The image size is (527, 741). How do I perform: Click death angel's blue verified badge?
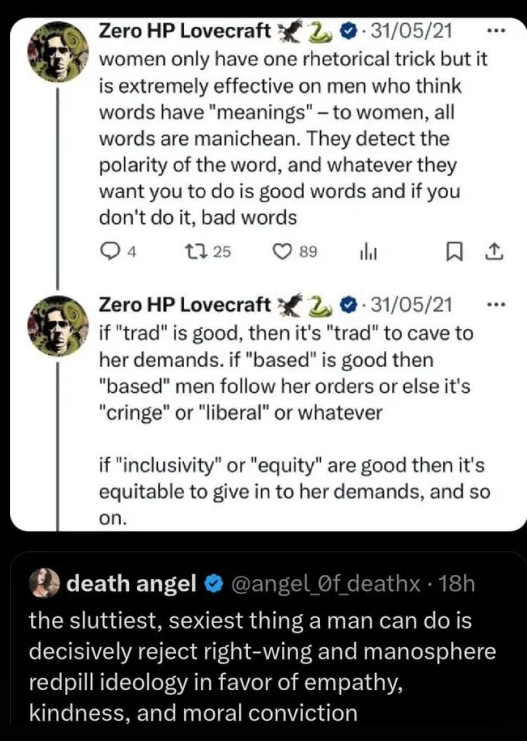pyautogui.click(x=213, y=584)
